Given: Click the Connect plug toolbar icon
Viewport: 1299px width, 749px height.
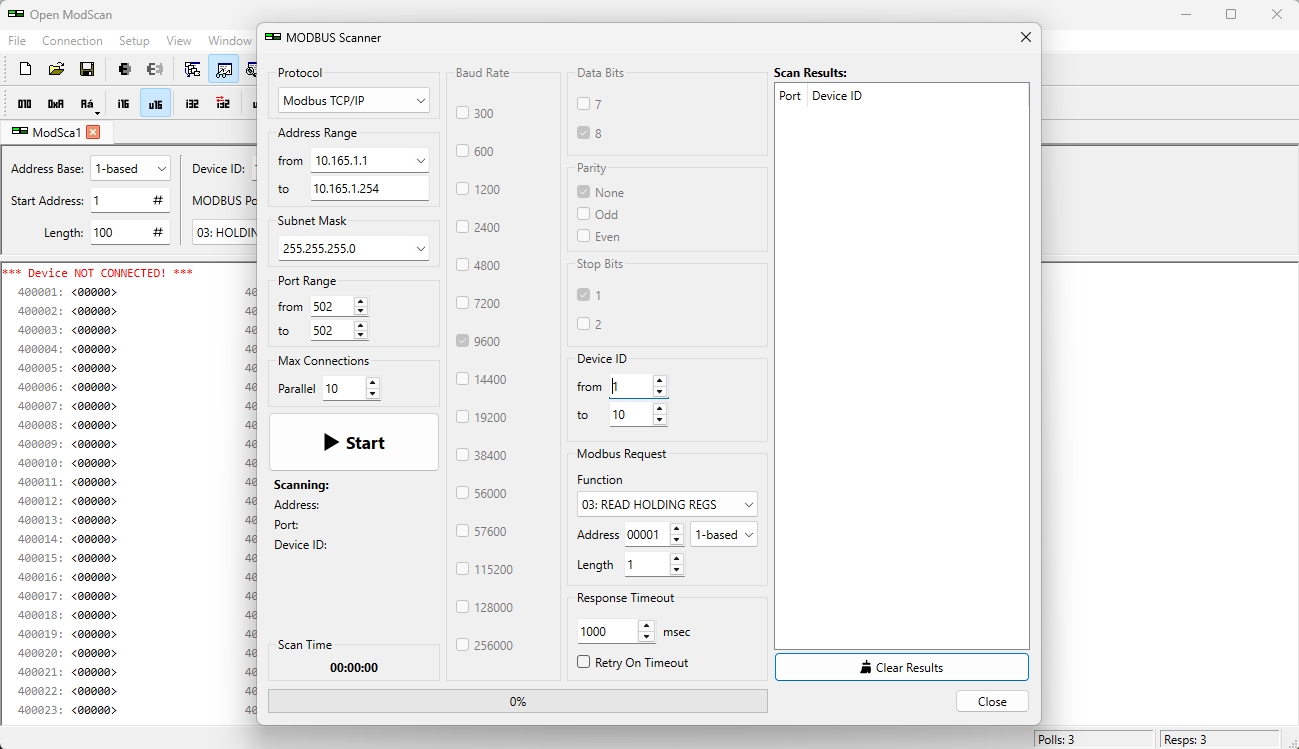Looking at the screenshot, I should (x=124, y=69).
